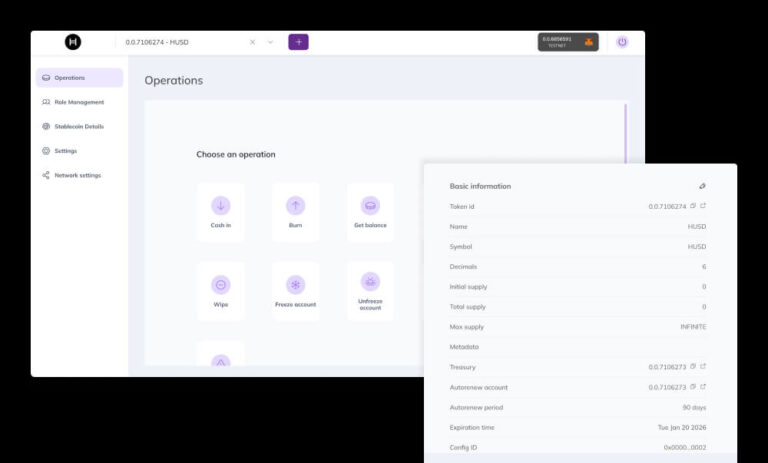This screenshot has height=463, width=768.
Task: Click the purple plus add-stablecoin button
Action: point(298,42)
